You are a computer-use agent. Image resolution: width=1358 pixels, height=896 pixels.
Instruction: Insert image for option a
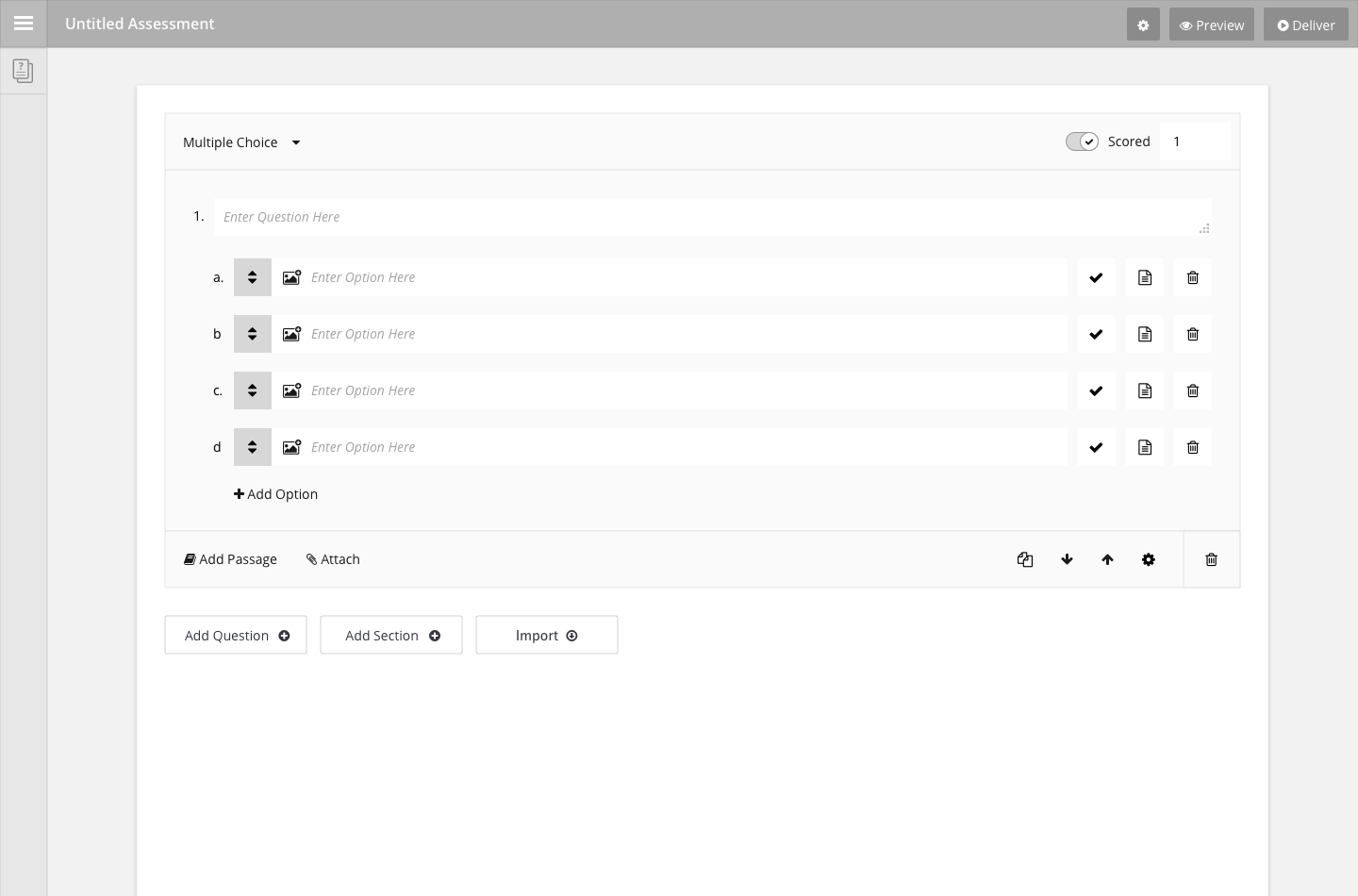tap(292, 277)
